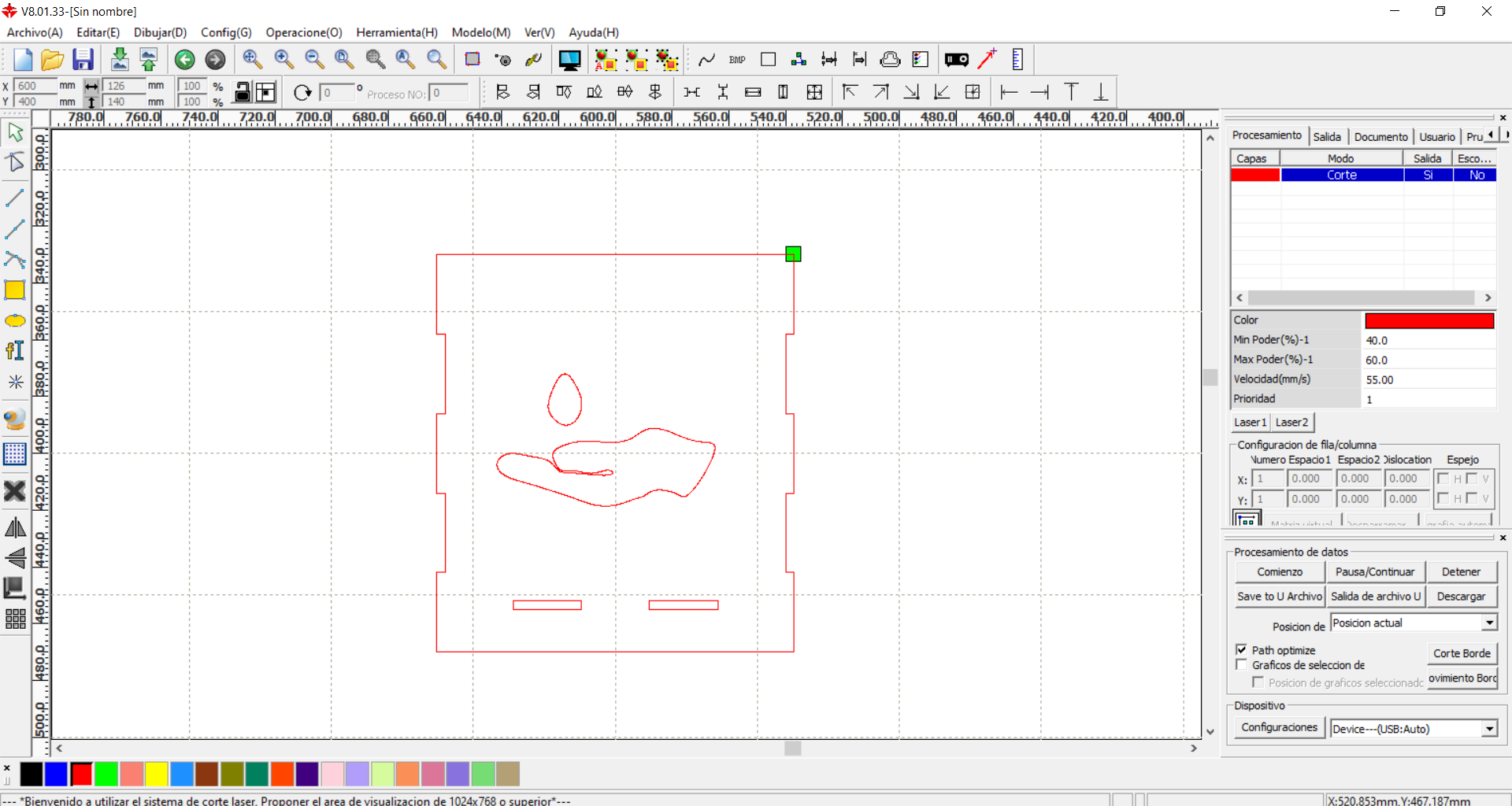Toggle the X row H mirror checkbox
The height and width of the screenshot is (806, 1512).
1443,479
